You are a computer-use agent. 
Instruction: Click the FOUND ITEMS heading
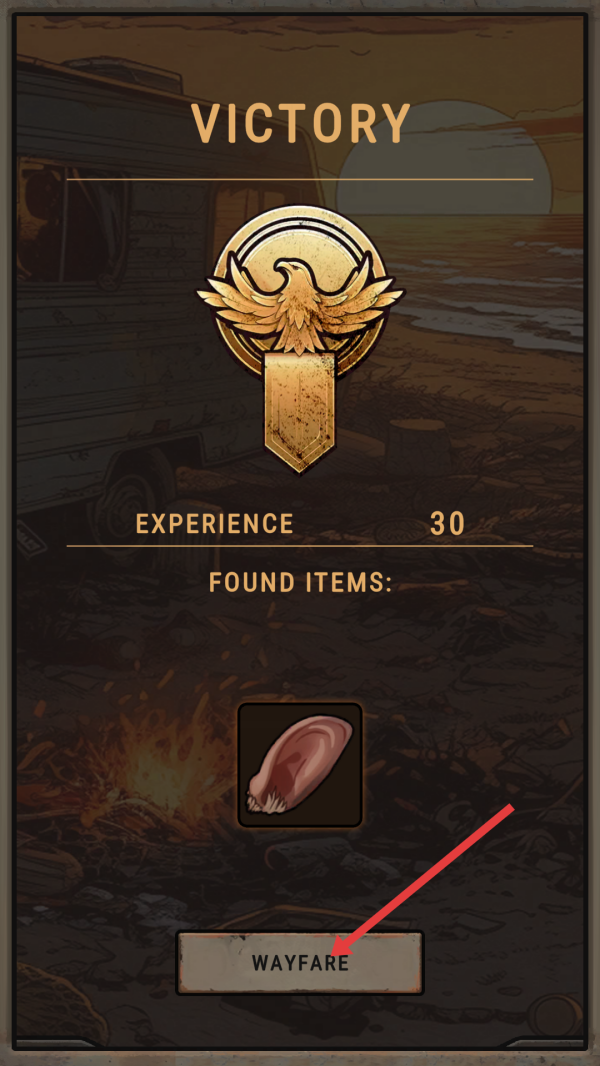coord(300,583)
